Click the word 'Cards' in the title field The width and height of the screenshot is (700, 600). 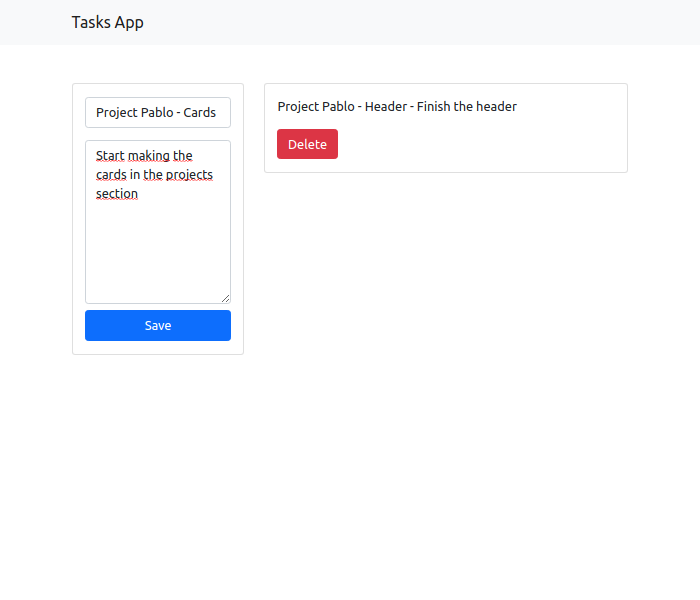pos(200,112)
